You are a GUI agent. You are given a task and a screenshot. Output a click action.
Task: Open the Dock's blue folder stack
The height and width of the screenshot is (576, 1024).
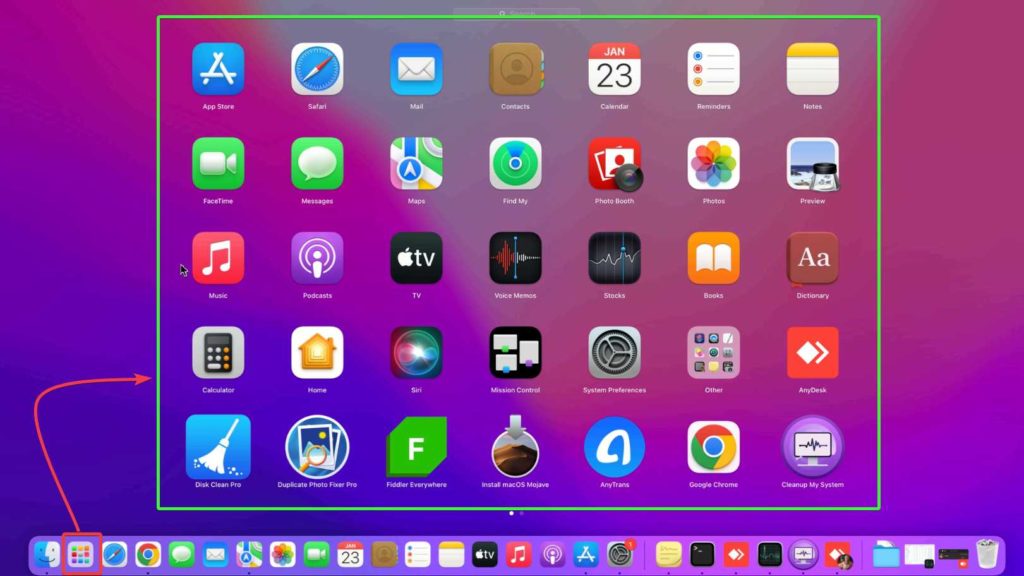[886, 555]
